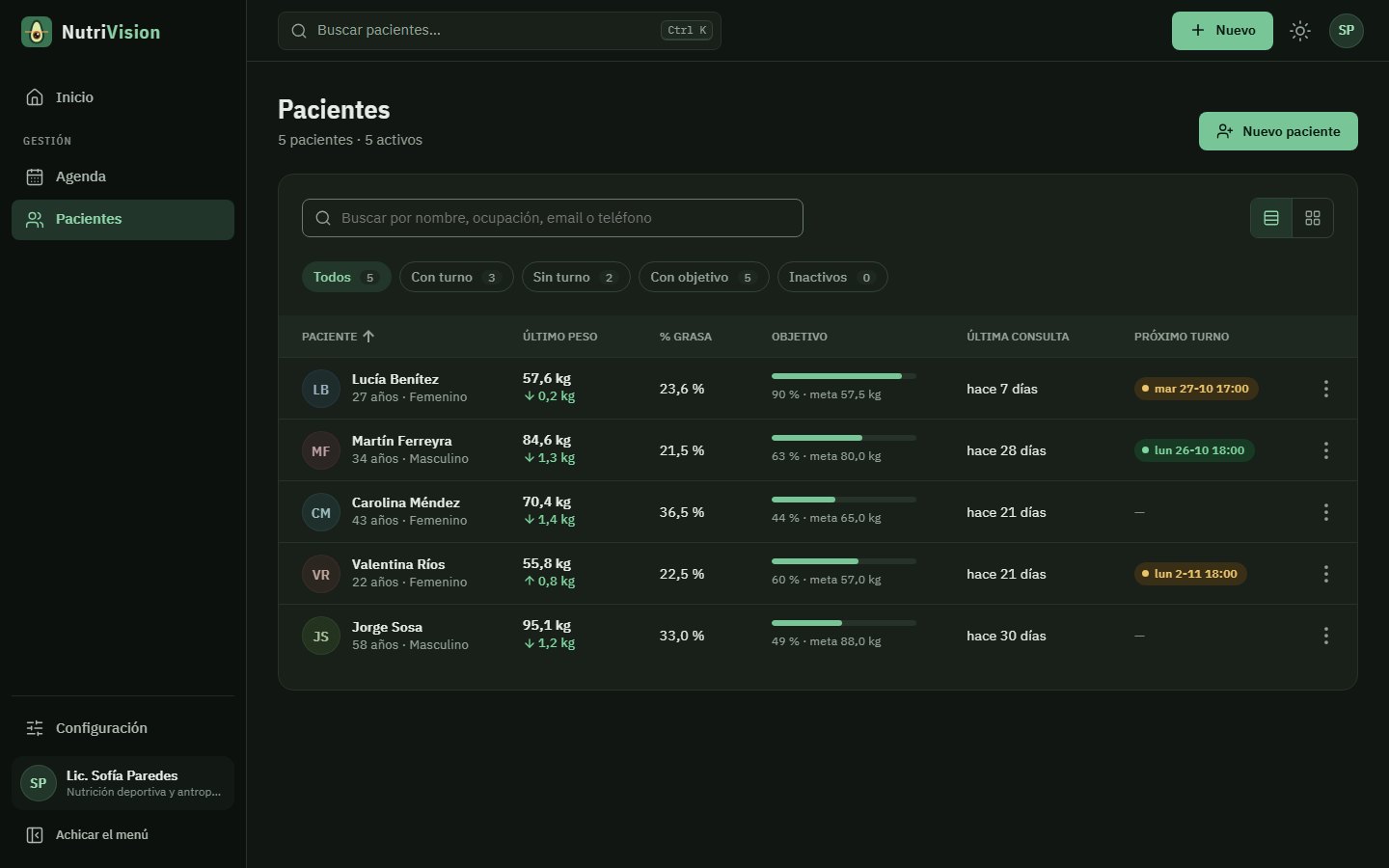Click the LB avatar of Lucía Benítez
This screenshot has width=1389, height=868.
point(321,389)
